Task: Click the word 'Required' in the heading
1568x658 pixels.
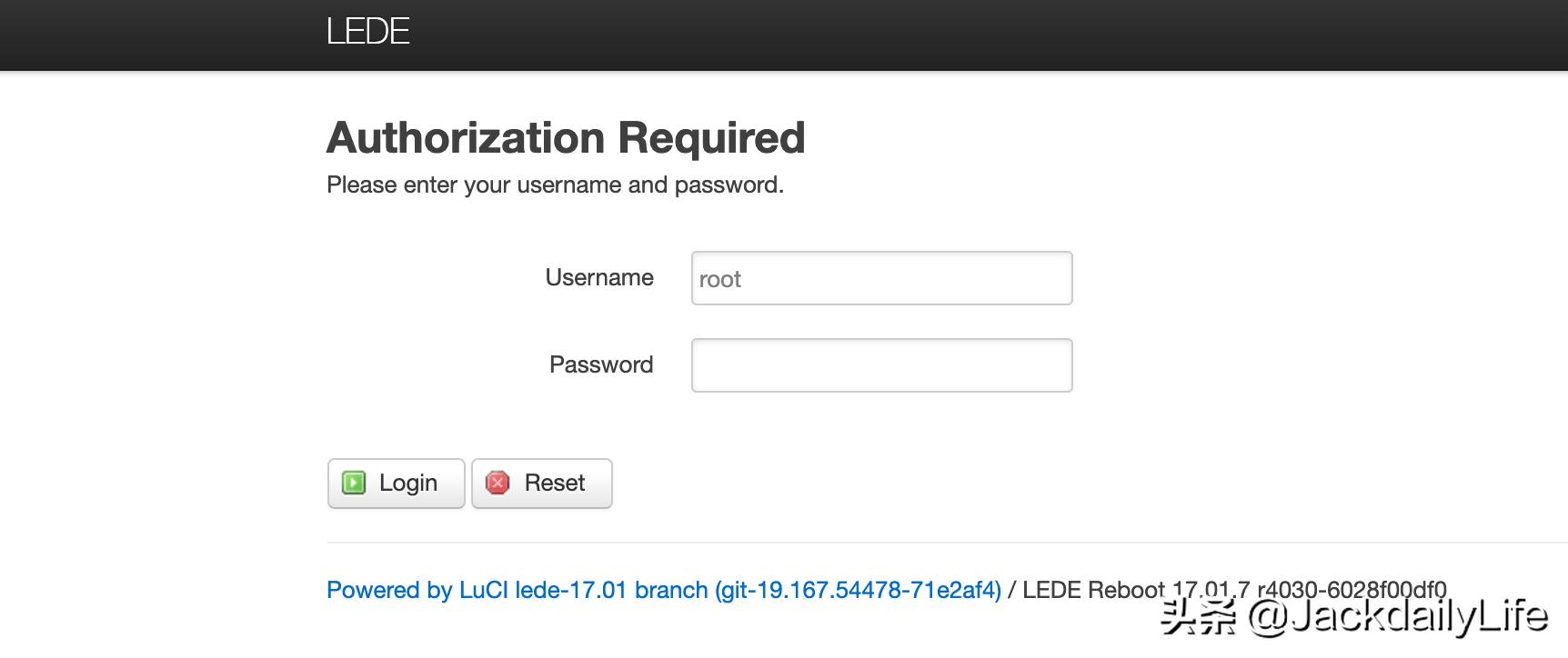Action: pyautogui.click(x=711, y=138)
